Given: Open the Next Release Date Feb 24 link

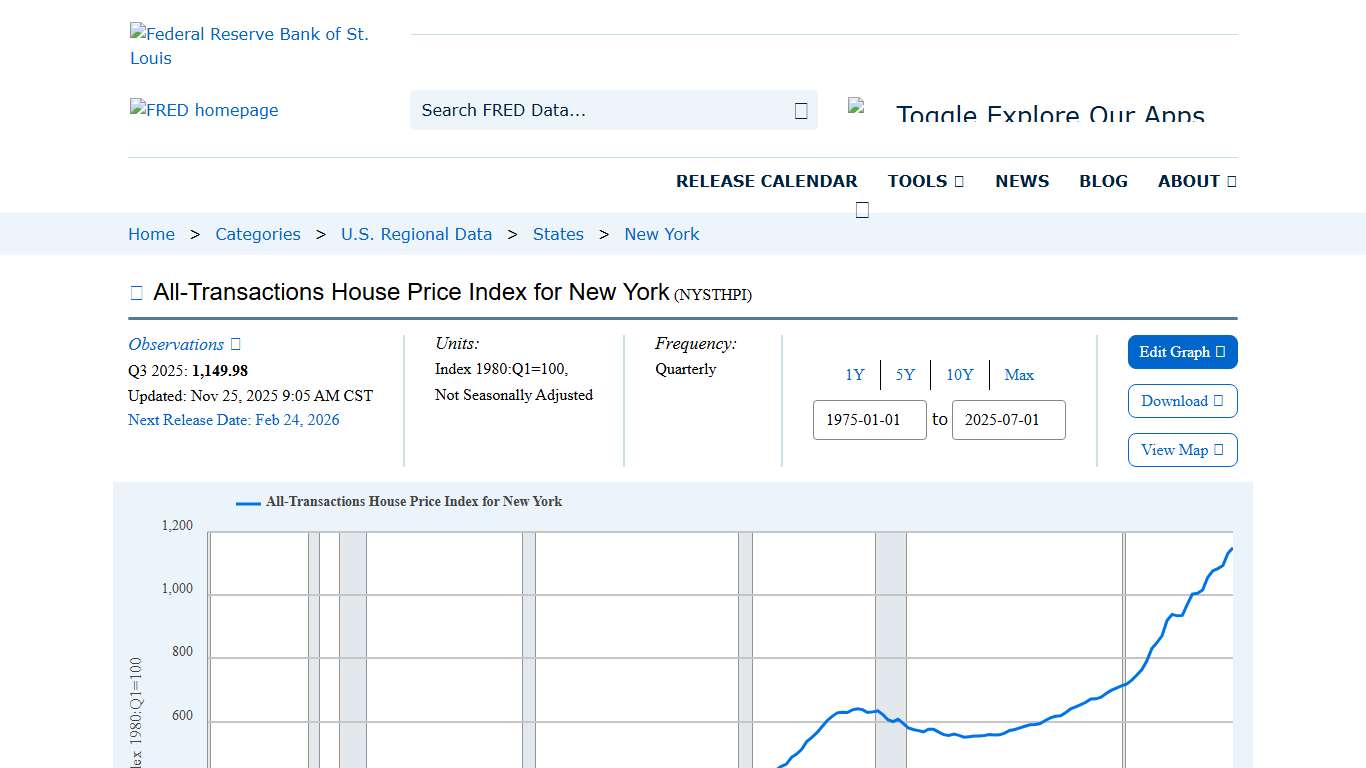Looking at the screenshot, I should click(x=234, y=420).
